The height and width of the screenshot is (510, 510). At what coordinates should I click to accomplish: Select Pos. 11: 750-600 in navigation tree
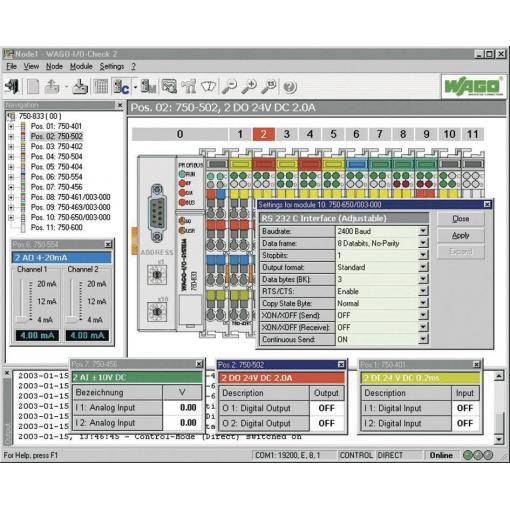[57, 228]
